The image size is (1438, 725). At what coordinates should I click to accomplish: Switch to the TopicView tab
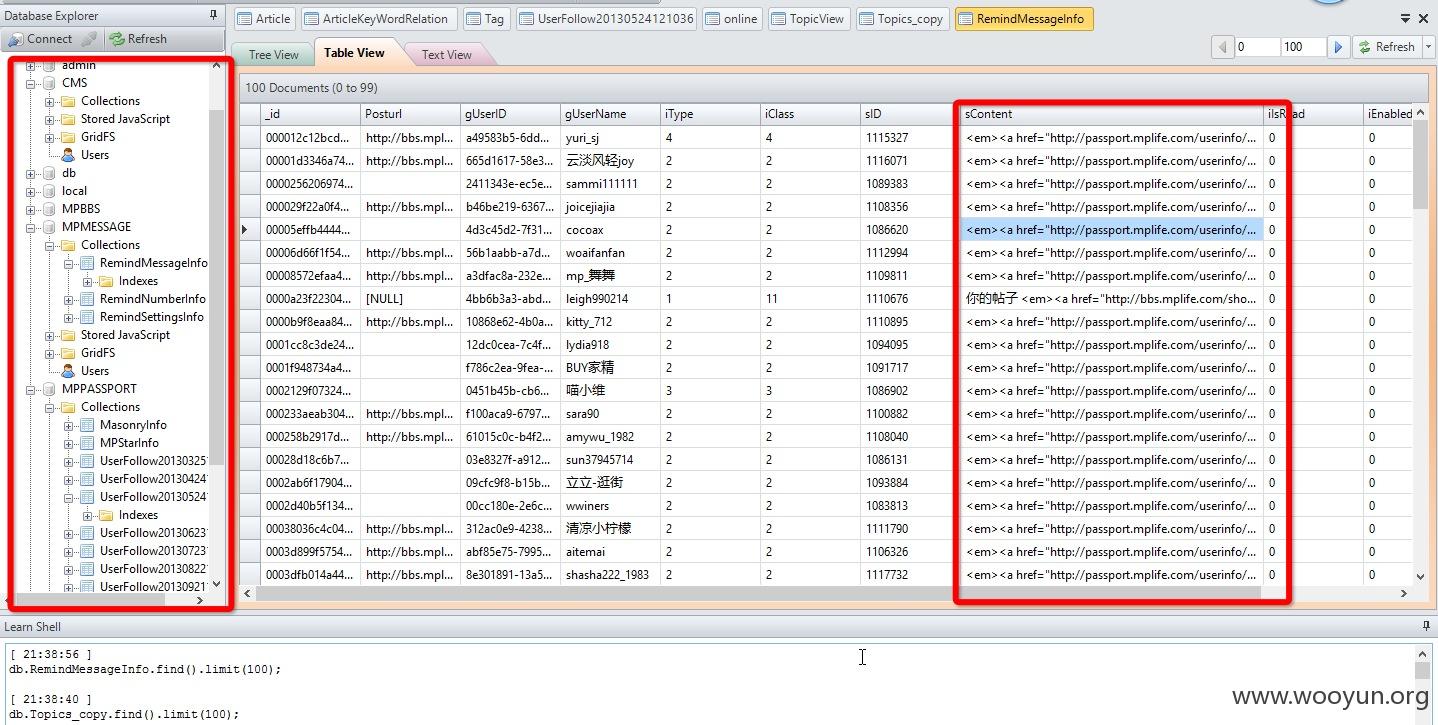point(808,19)
